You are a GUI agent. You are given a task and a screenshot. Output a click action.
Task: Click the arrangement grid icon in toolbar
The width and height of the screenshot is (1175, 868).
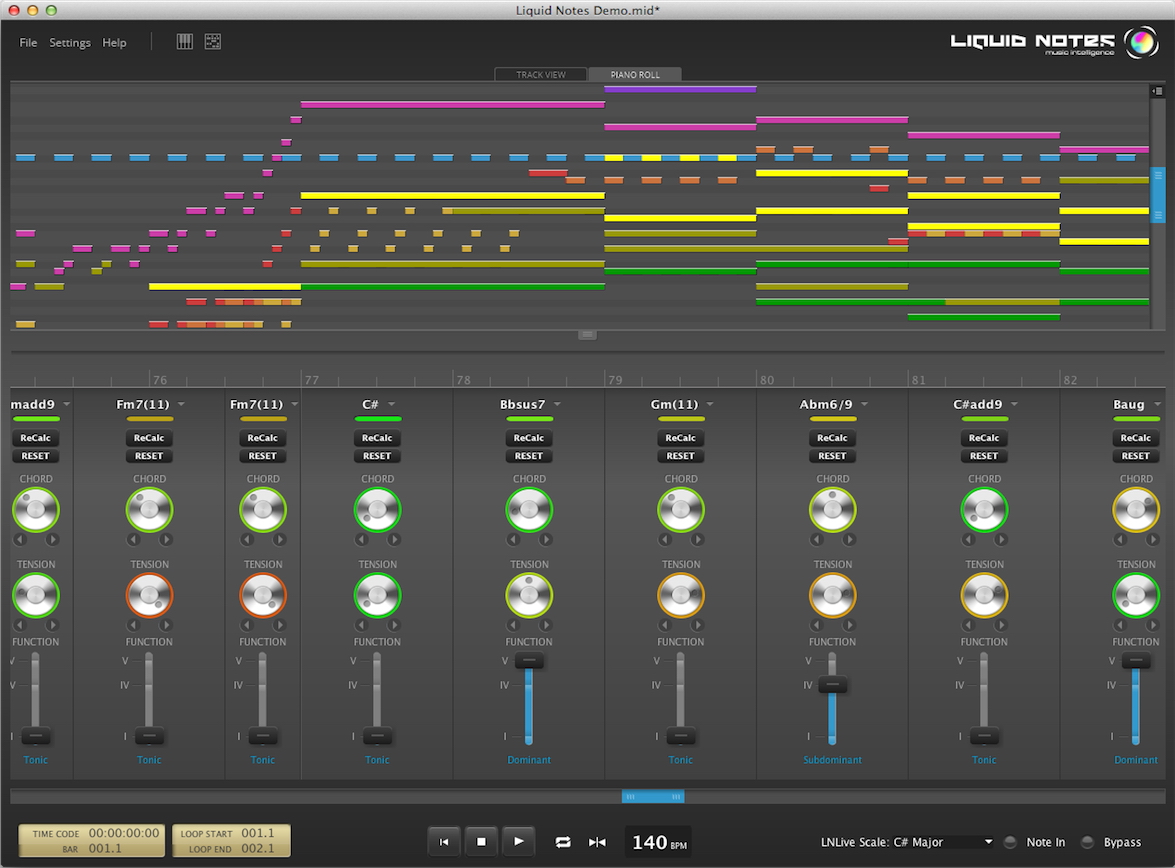pos(213,41)
